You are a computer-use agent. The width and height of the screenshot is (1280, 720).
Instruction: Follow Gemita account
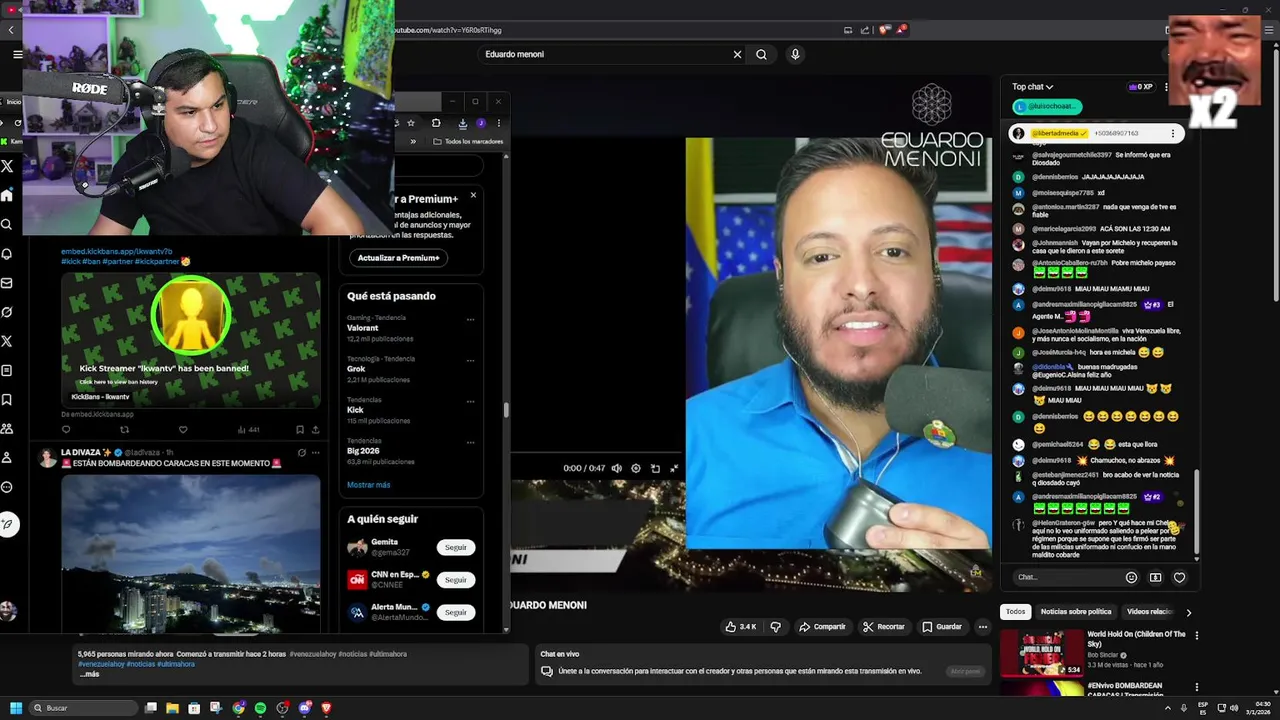456,547
